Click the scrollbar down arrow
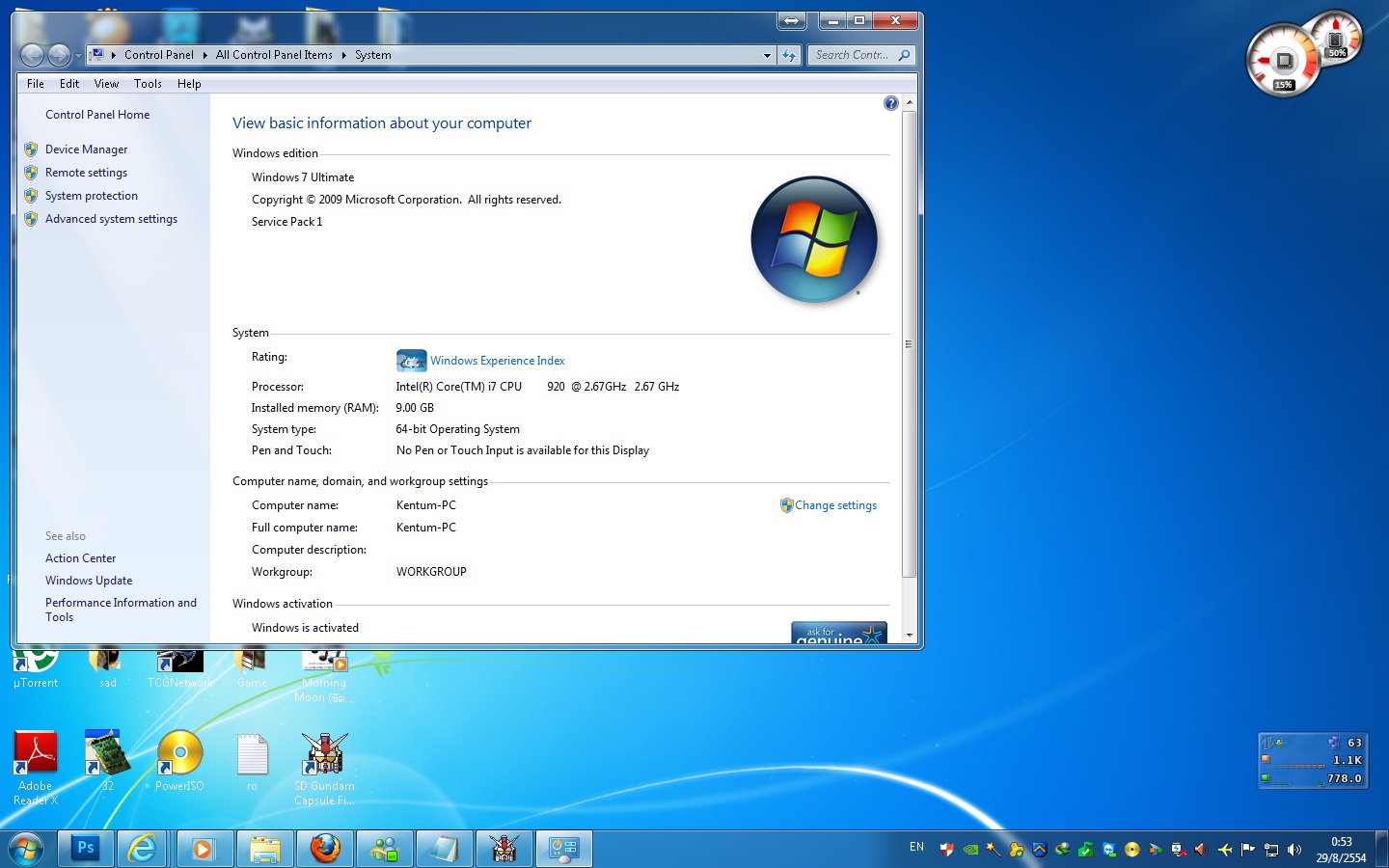1389x868 pixels. coord(909,635)
